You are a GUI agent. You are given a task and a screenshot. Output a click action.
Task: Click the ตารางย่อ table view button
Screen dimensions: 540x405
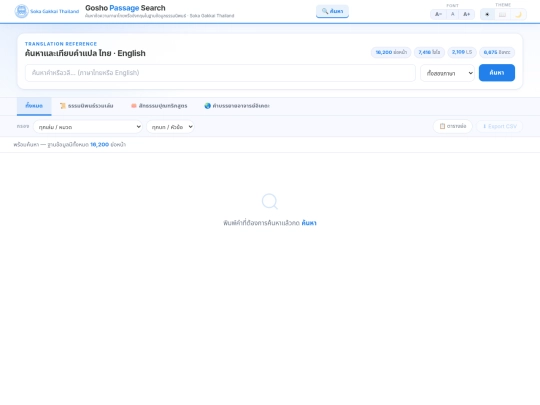tap(453, 126)
